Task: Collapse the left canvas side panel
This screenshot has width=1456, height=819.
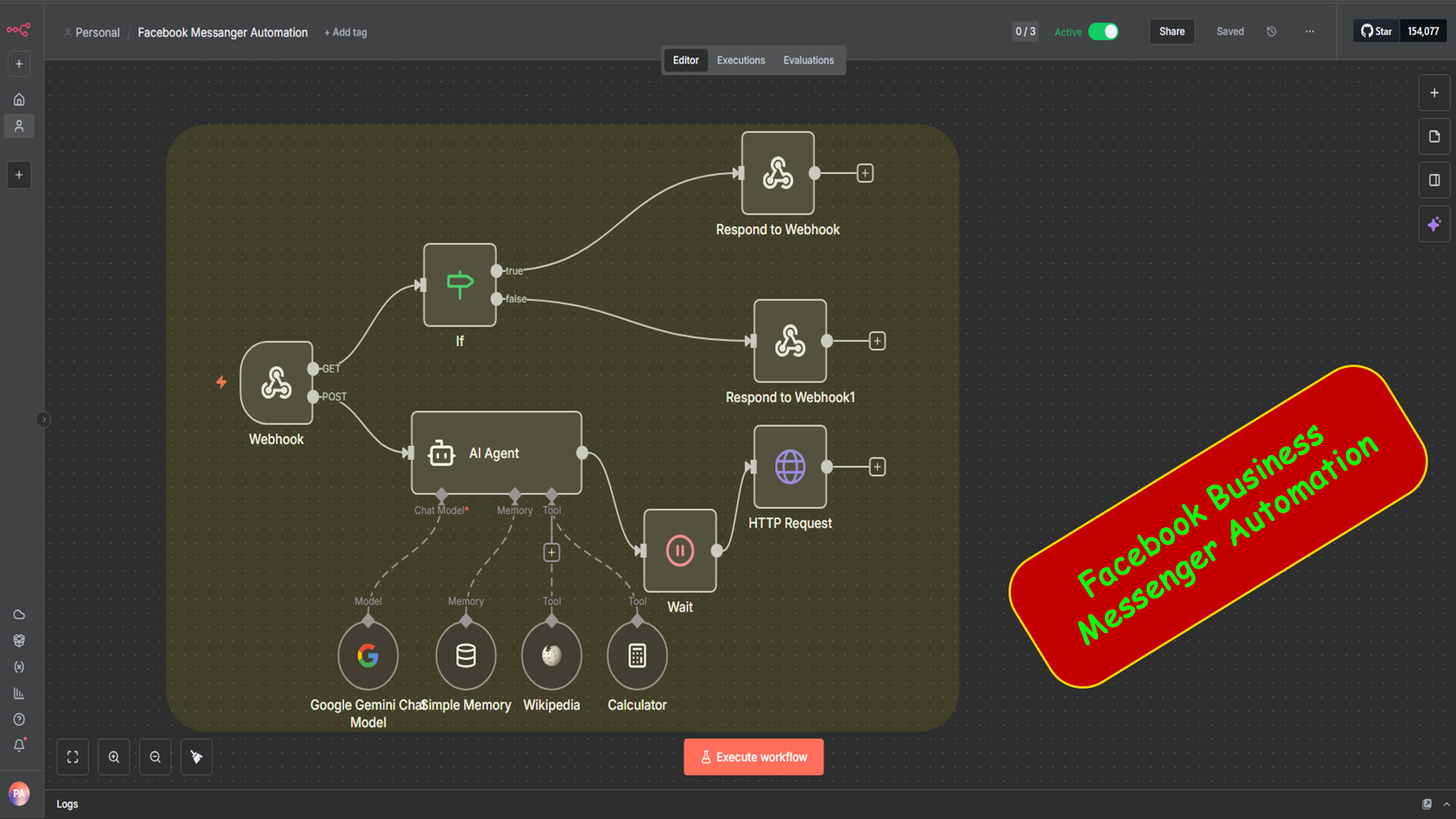Action: [x=44, y=419]
